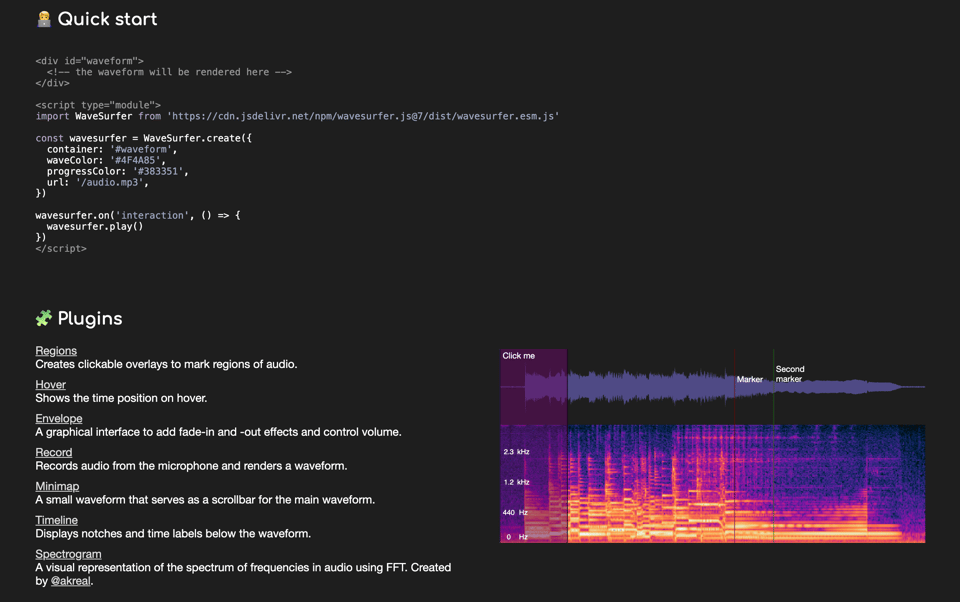
Task: Click the 2.3 kHz spectrogram label
Action: (517, 452)
